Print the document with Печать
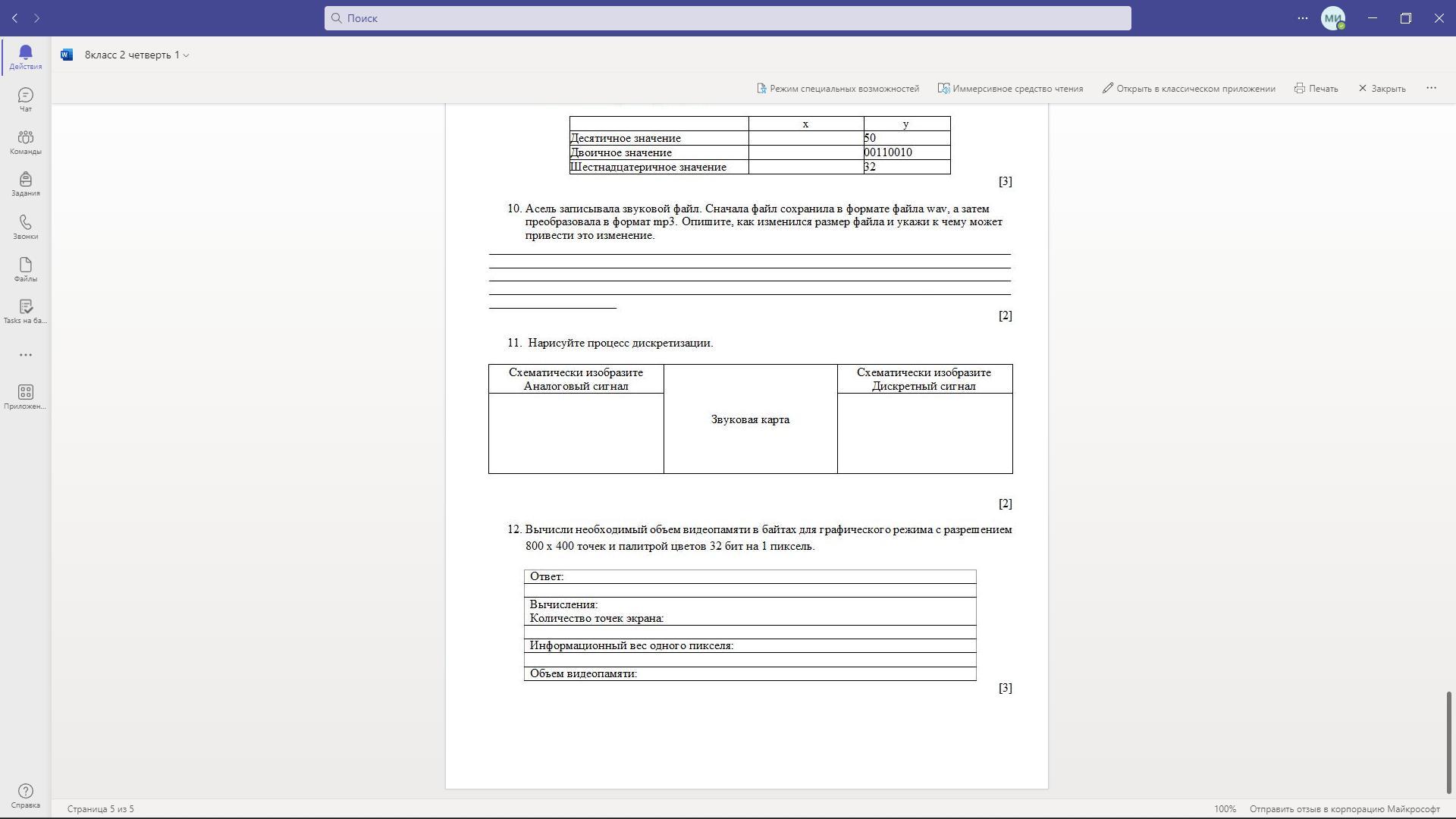Screen dimensions: 1456x819 pos(1316,89)
